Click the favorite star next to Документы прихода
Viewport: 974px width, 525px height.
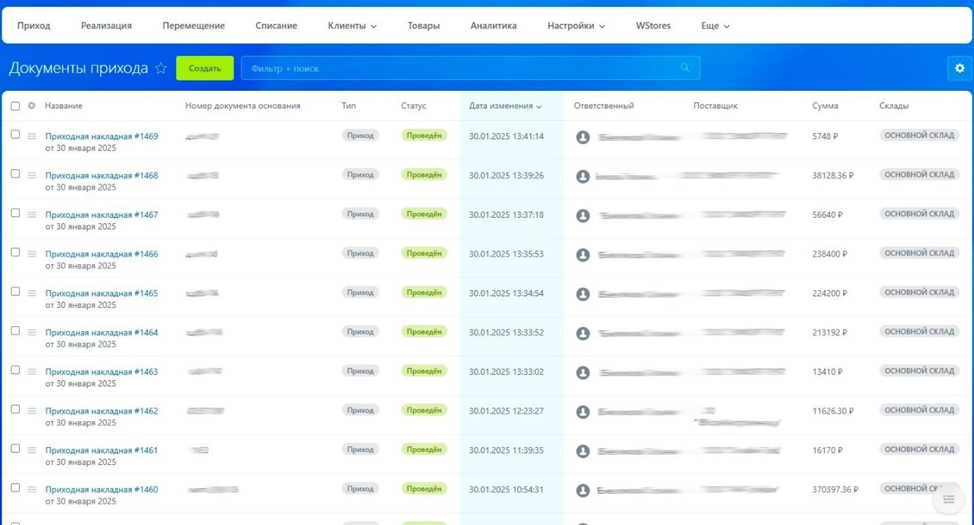tap(160, 68)
